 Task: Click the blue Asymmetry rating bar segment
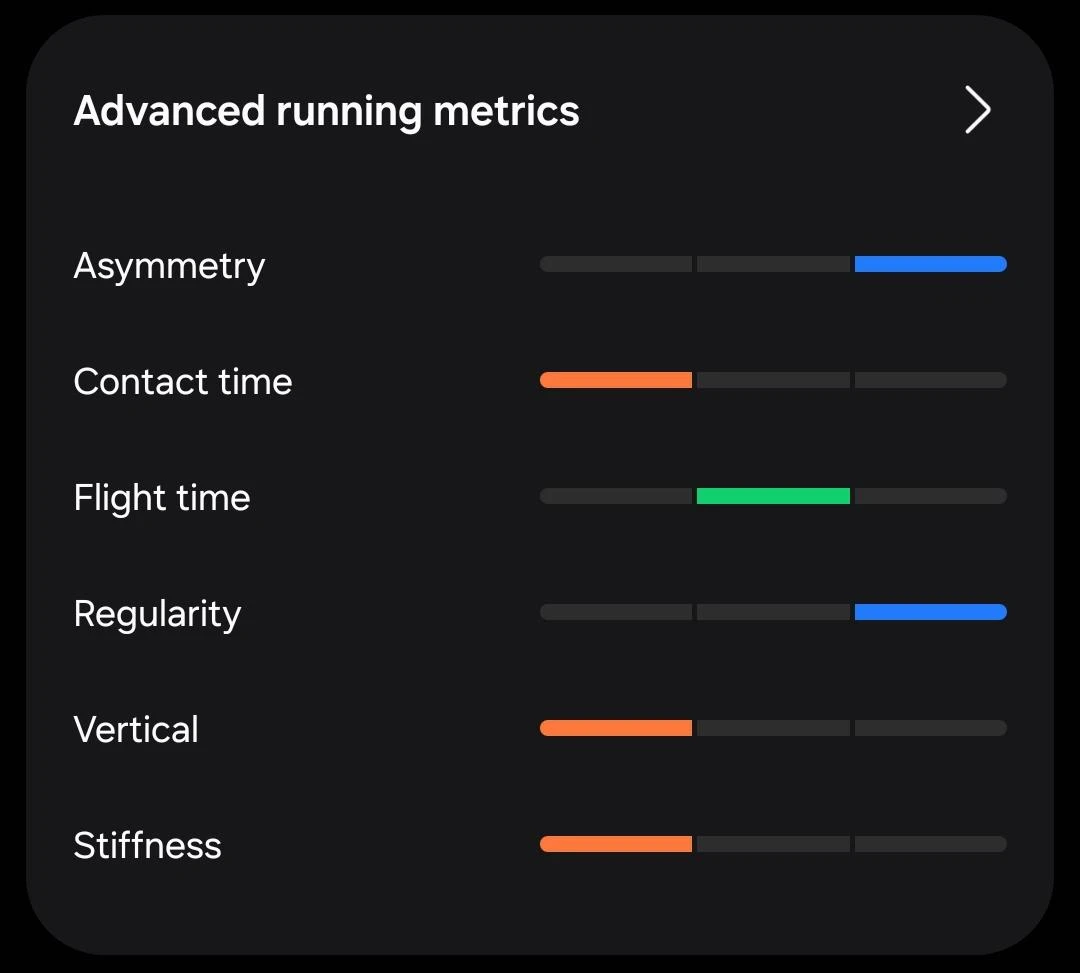click(931, 264)
